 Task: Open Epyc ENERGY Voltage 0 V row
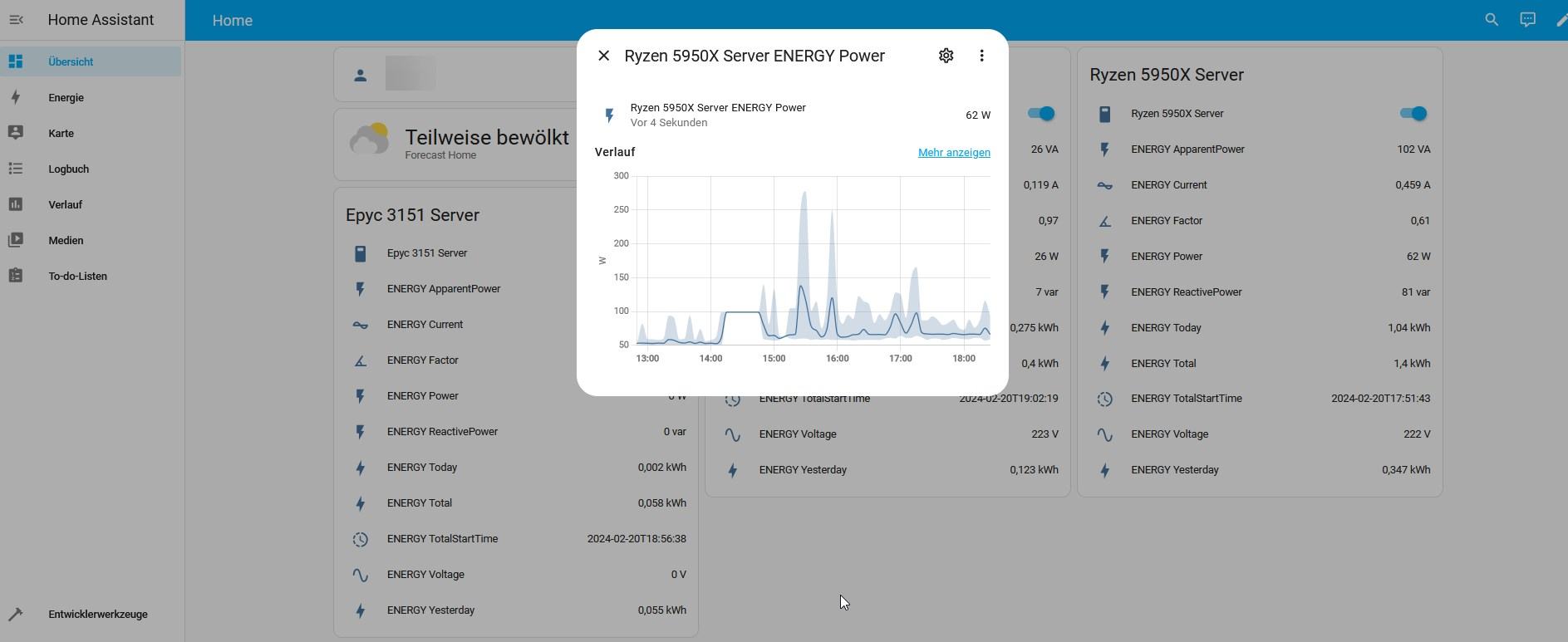[x=516, y=575]
